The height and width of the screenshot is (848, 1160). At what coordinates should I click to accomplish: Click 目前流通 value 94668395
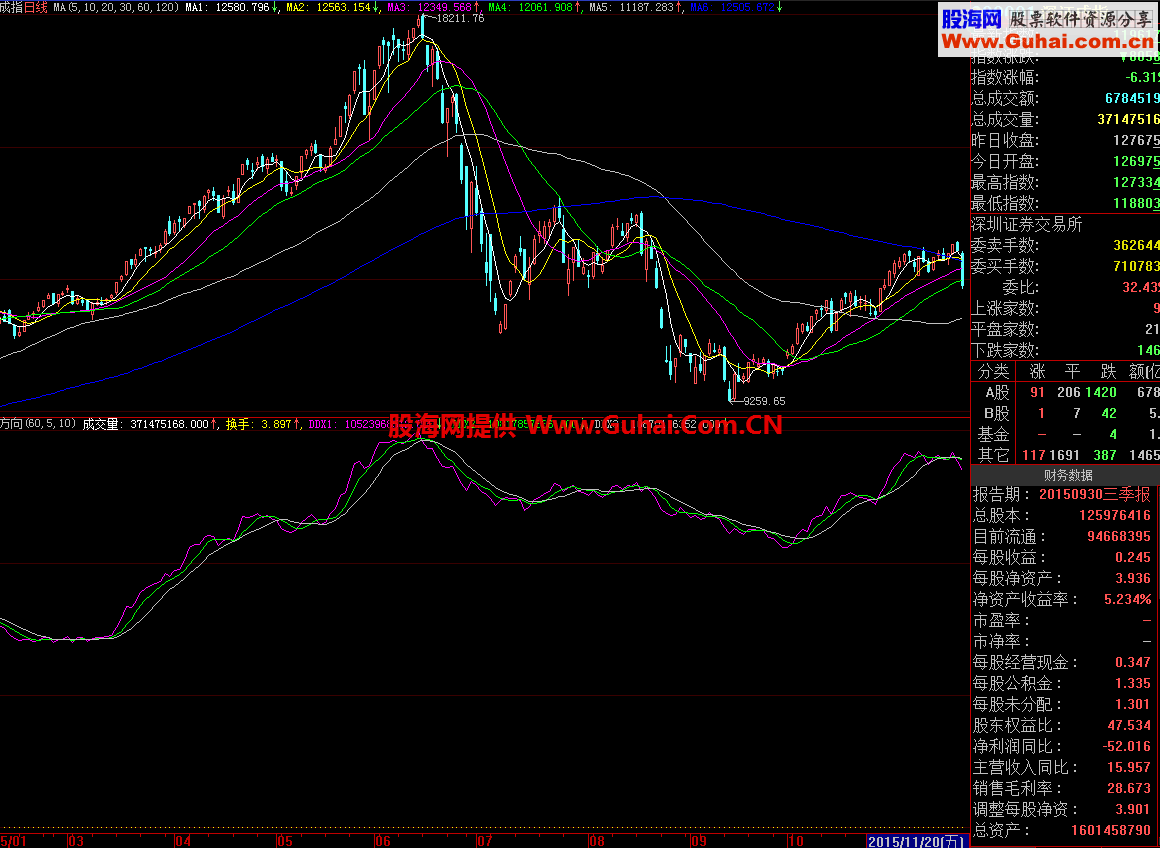tap(1119, 536)
